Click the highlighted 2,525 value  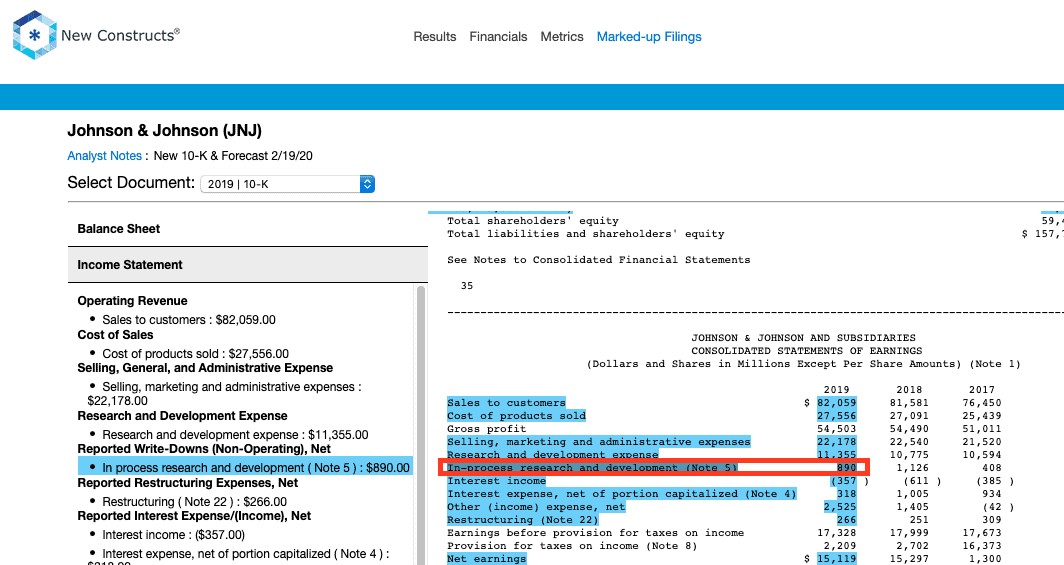839,507
